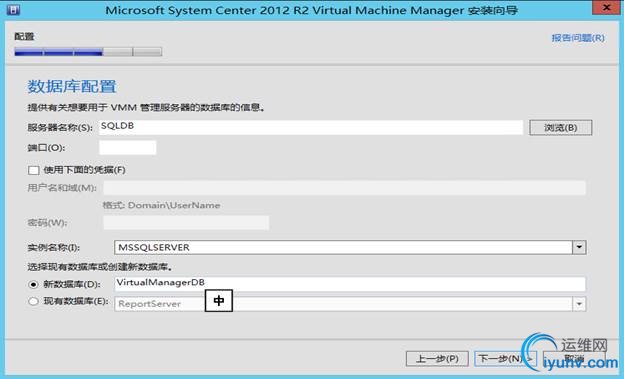
Task: Open the 报告问题(R) link
Action: (x=578, y=38)
